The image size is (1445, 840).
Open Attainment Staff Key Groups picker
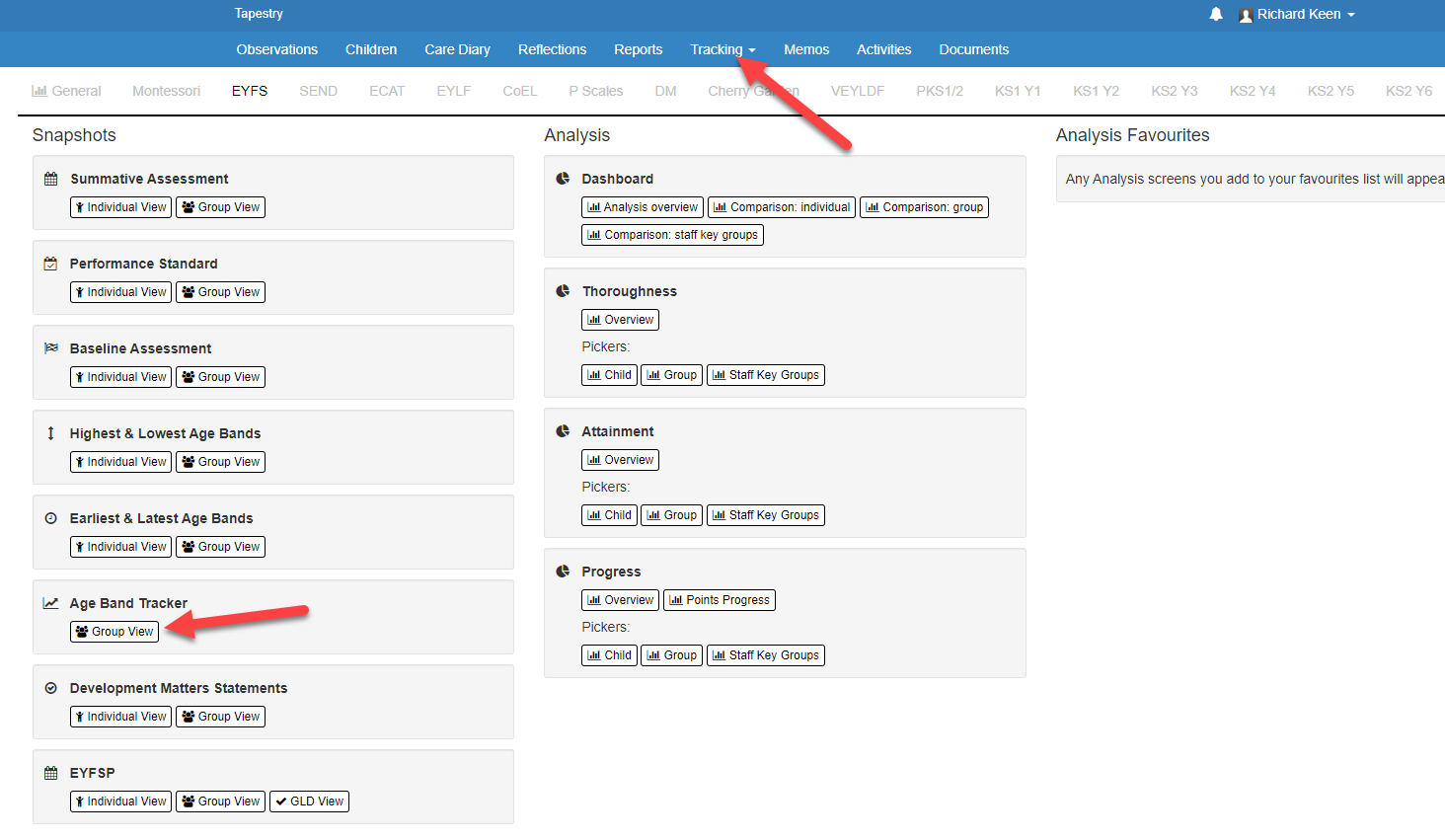(x=766, y=515)
